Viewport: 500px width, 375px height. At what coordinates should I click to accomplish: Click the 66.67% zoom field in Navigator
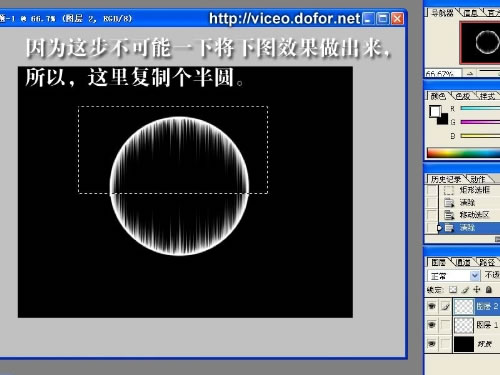coord(442,73)
